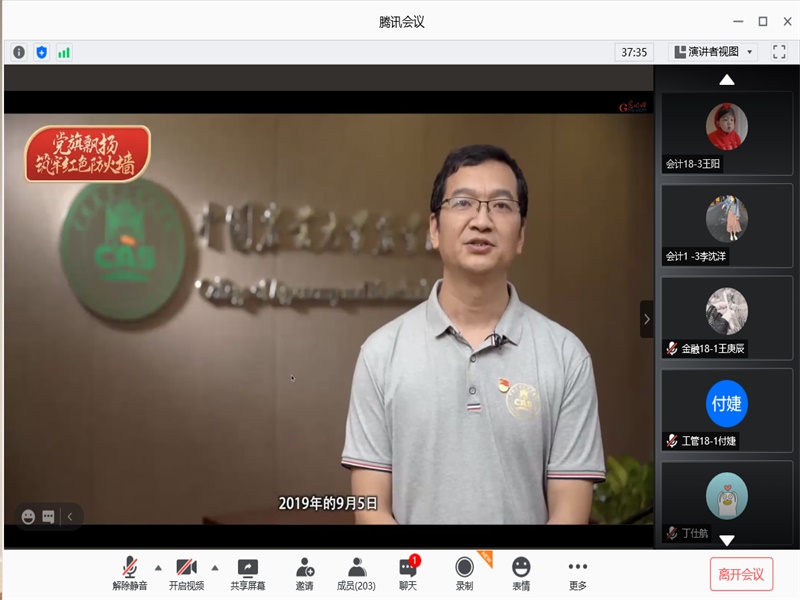Expand video options arrow beside 开启视频
This screenshot has width=800, height=600.
coord(215,567)
